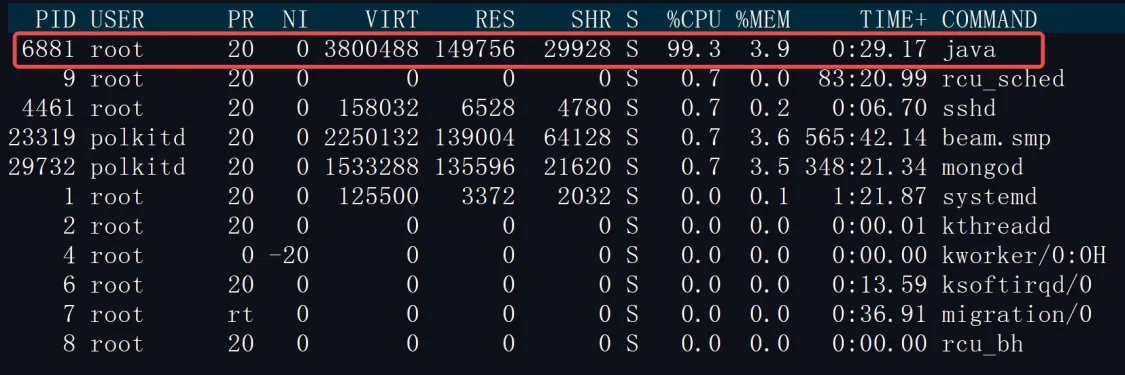
Task: Click PID 4461
Action: tap(47, 108)
